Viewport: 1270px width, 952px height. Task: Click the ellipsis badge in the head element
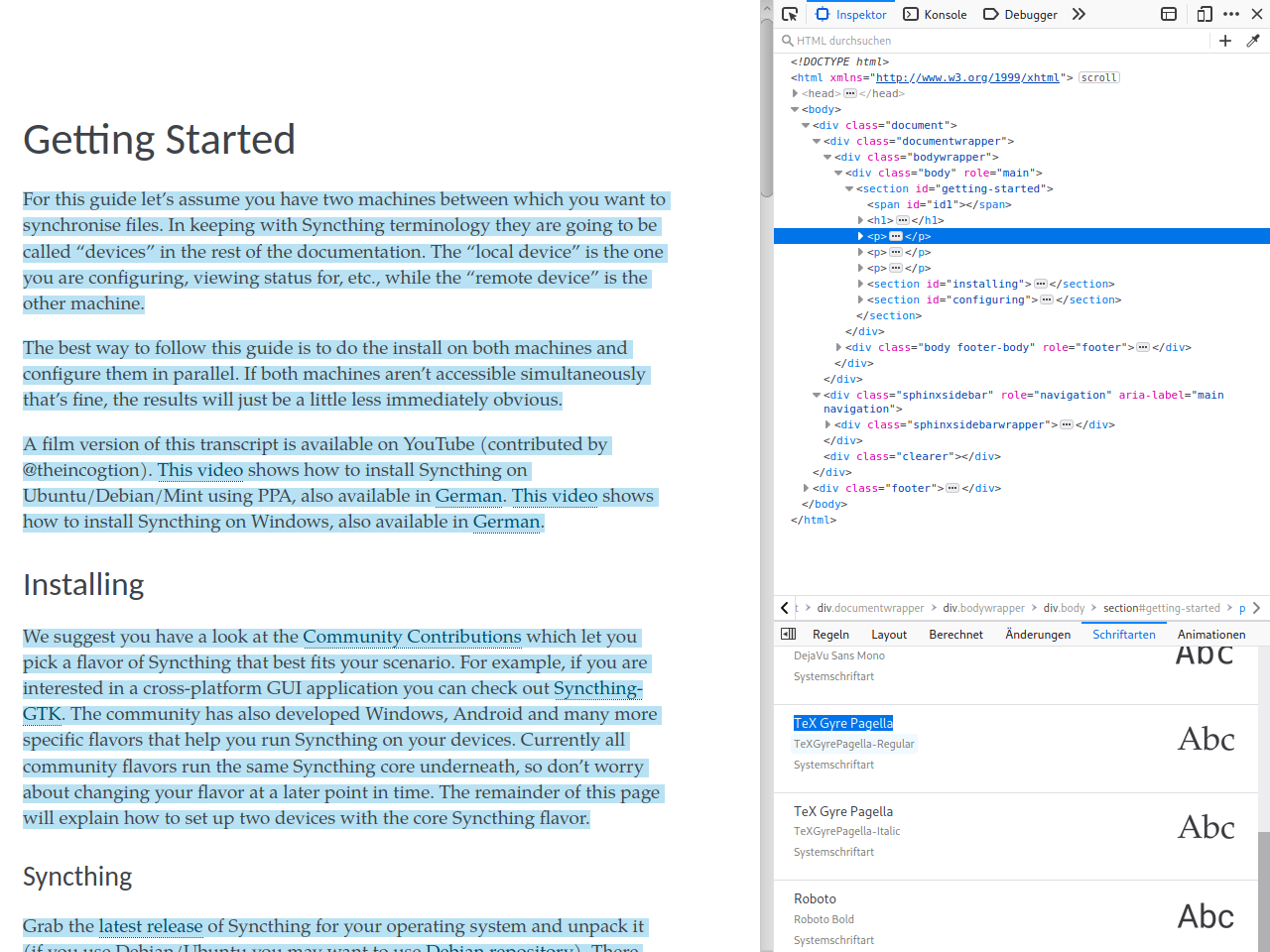850,93
